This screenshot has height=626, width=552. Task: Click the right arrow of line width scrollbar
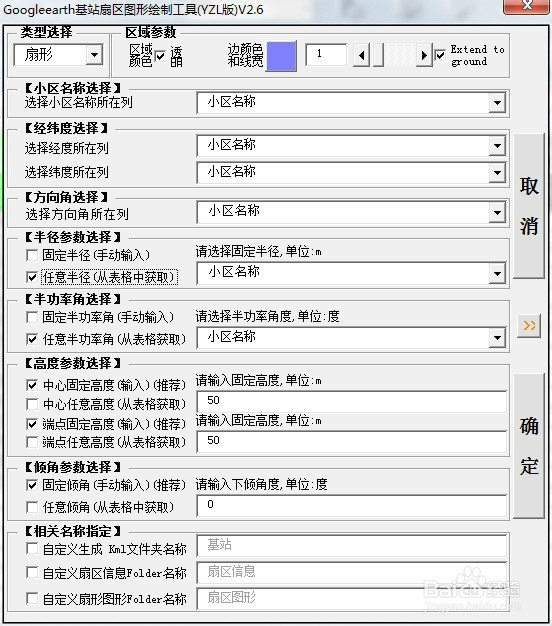click(424, 55)
